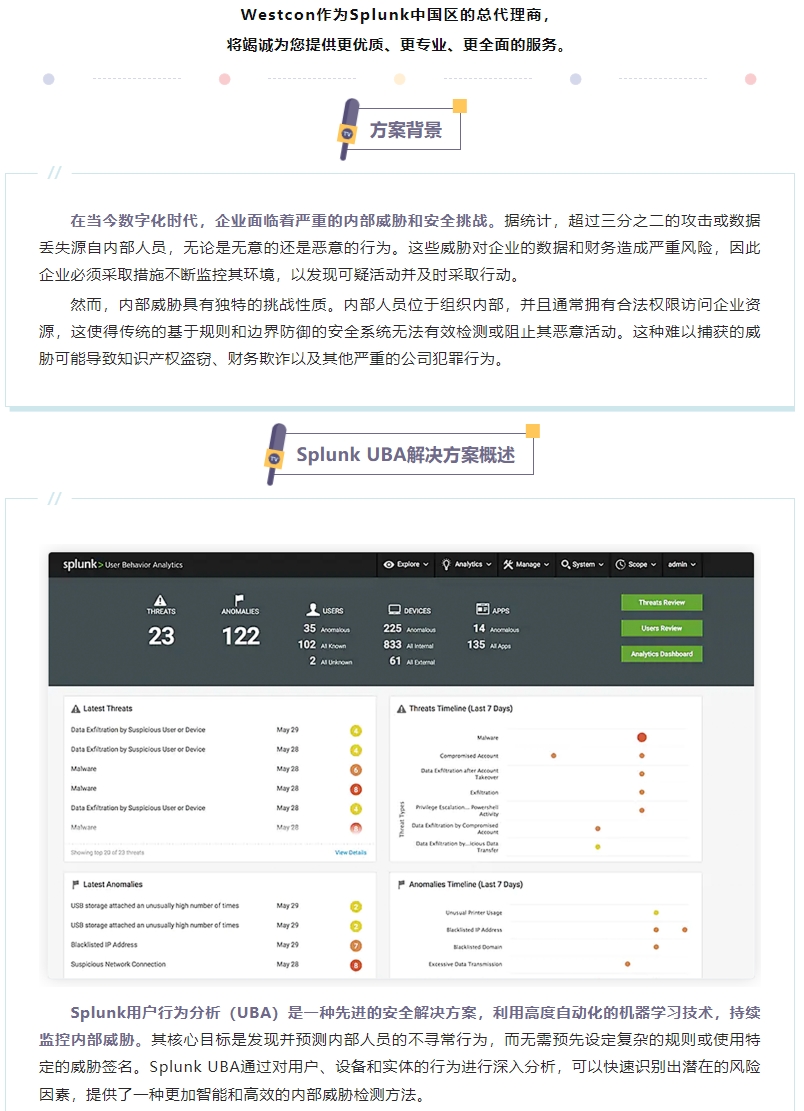804x1111 pixels.
Task: Click the warning icon beside Threats Timeline heading
Action: click(x=402, y=709)
